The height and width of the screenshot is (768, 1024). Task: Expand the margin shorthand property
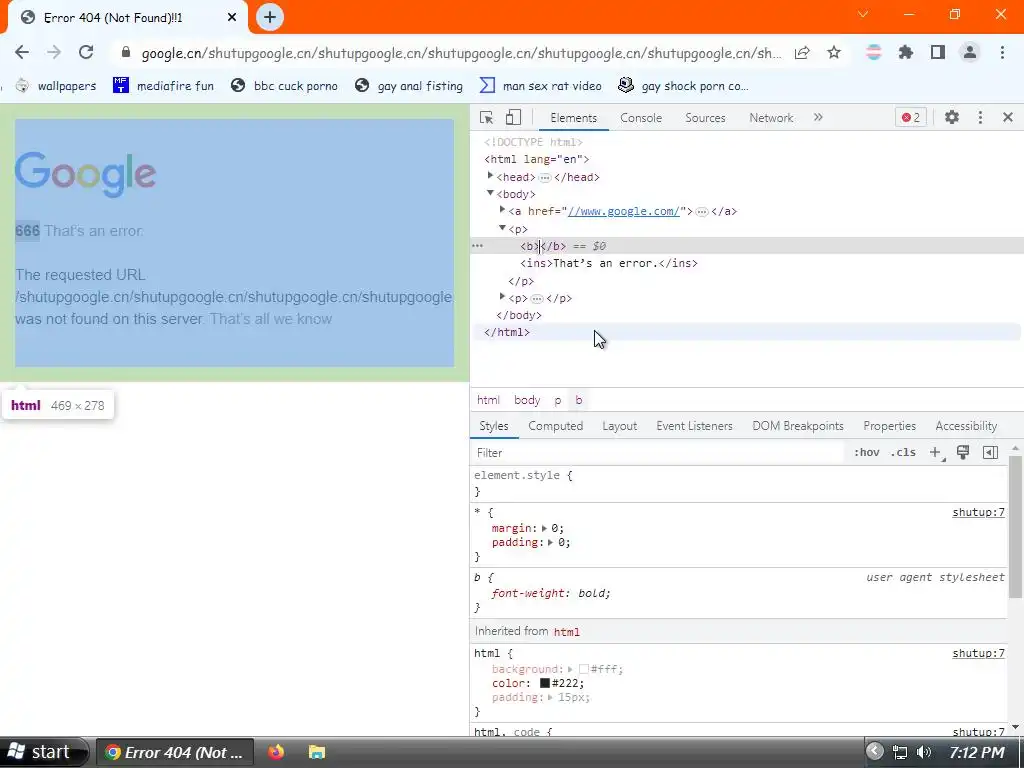(x=544, y=528)
